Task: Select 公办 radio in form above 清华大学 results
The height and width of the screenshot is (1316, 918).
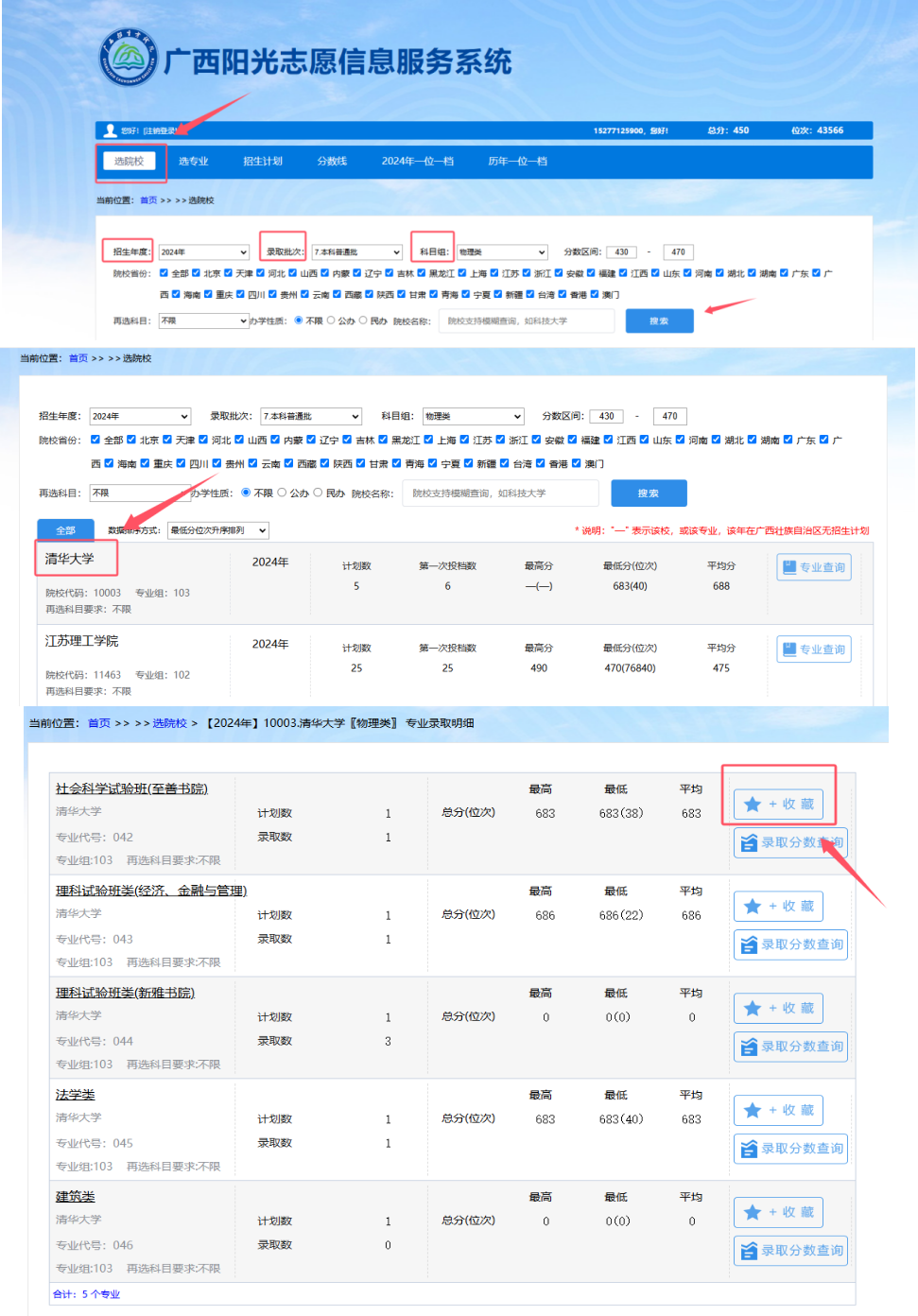Action: pyautogui.click(x=282, y=493)
